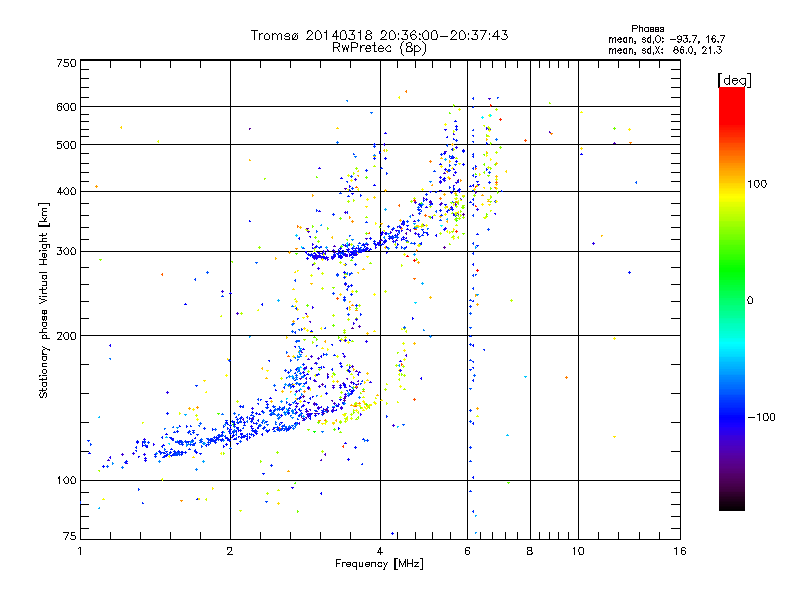Click the "Stationary phase Virtual Height [km]" axis label

tap(44, 300)
